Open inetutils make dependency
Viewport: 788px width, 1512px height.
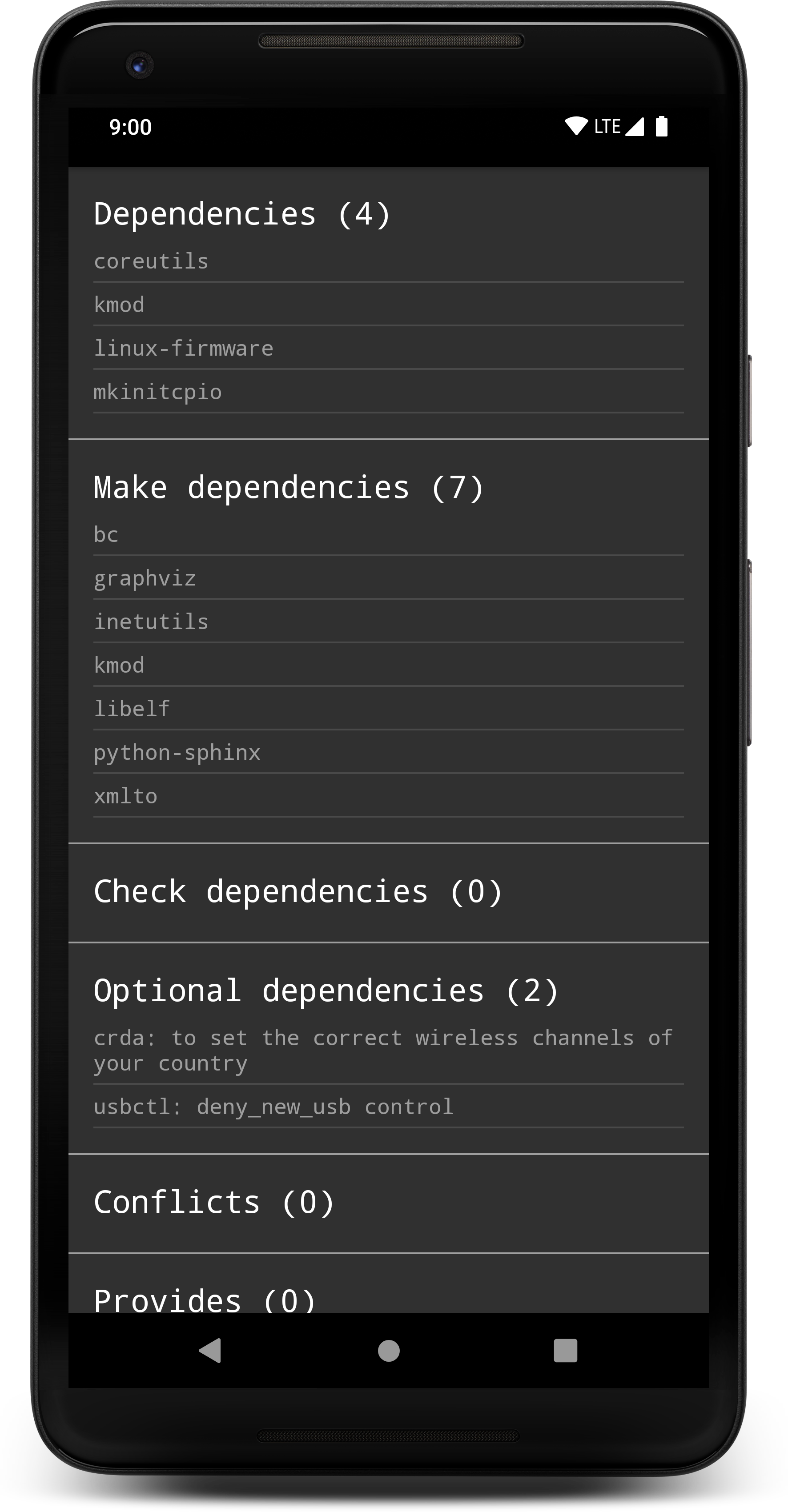click(x=388, y=622)
